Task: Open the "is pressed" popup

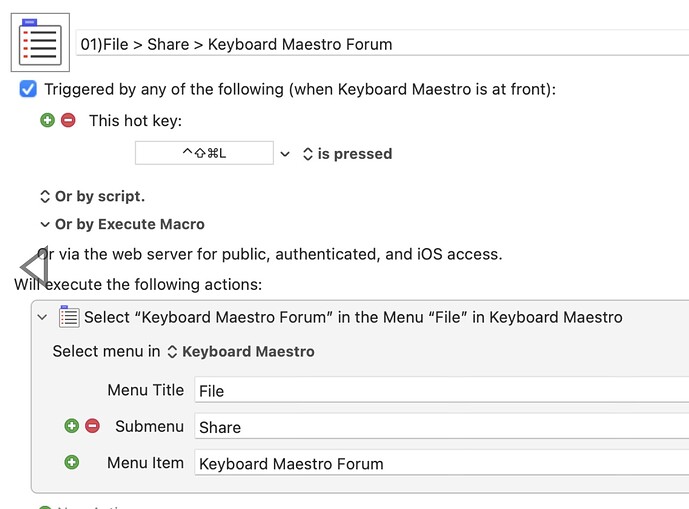Action: [348, 154]
